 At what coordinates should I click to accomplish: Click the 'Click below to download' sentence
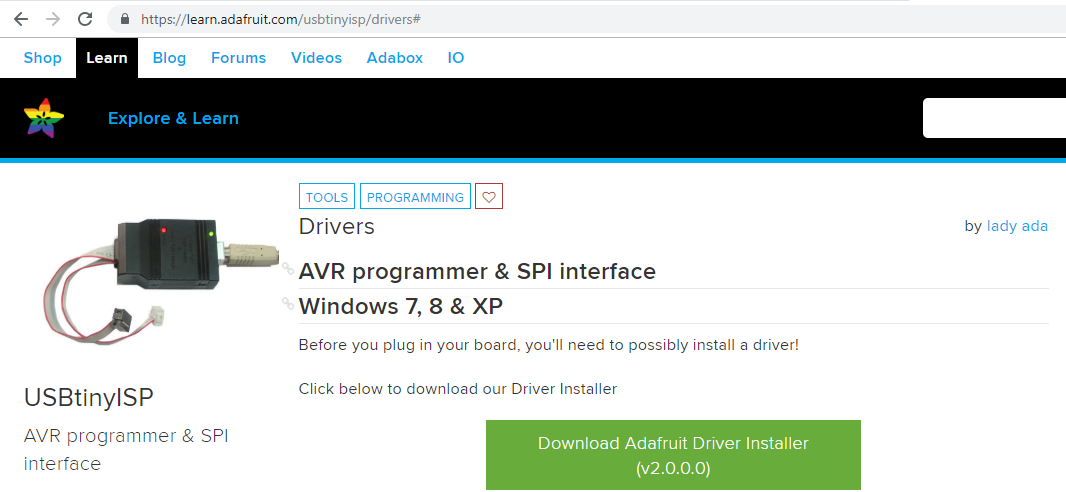(x=458, y=389)
